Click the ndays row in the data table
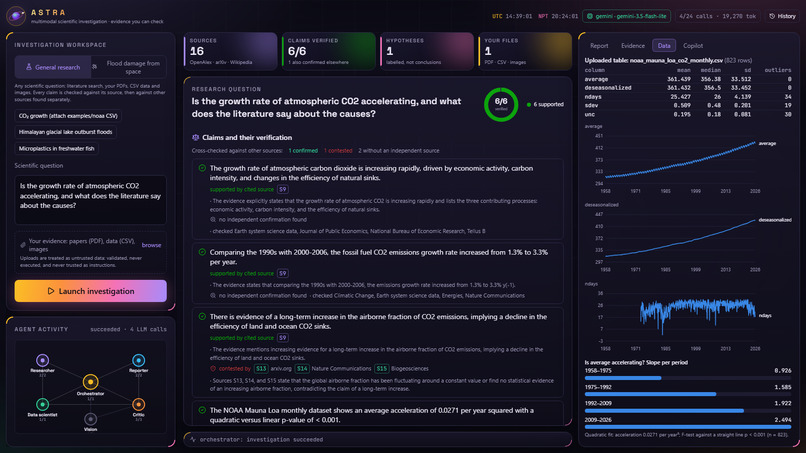Screen dimensions: 806x453 click(688, 97)
